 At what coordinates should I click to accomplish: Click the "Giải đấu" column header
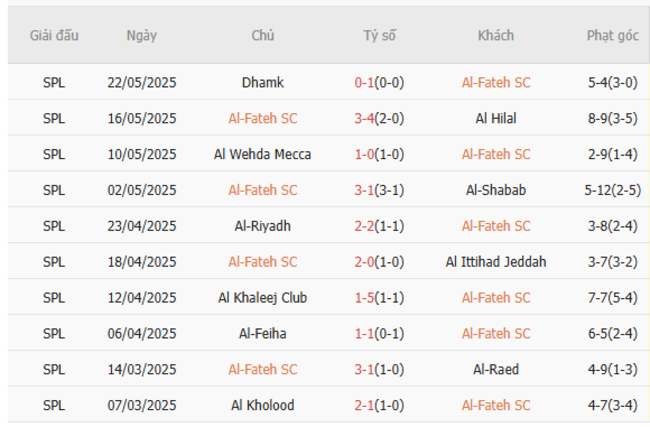click(x=54, y=35)
